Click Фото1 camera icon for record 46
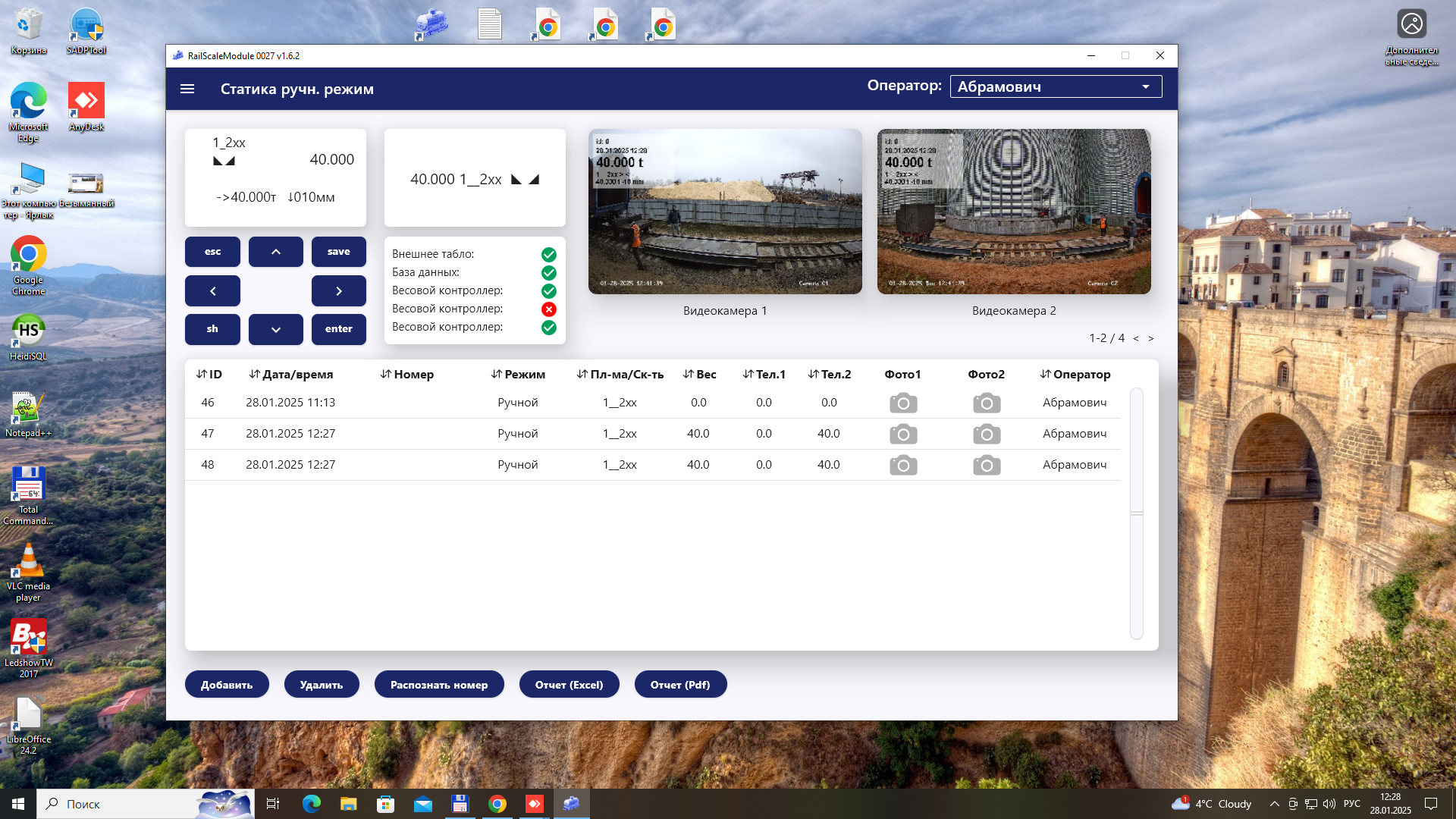Viewport: 1456px width, 819px height. (x=902, y=403)
